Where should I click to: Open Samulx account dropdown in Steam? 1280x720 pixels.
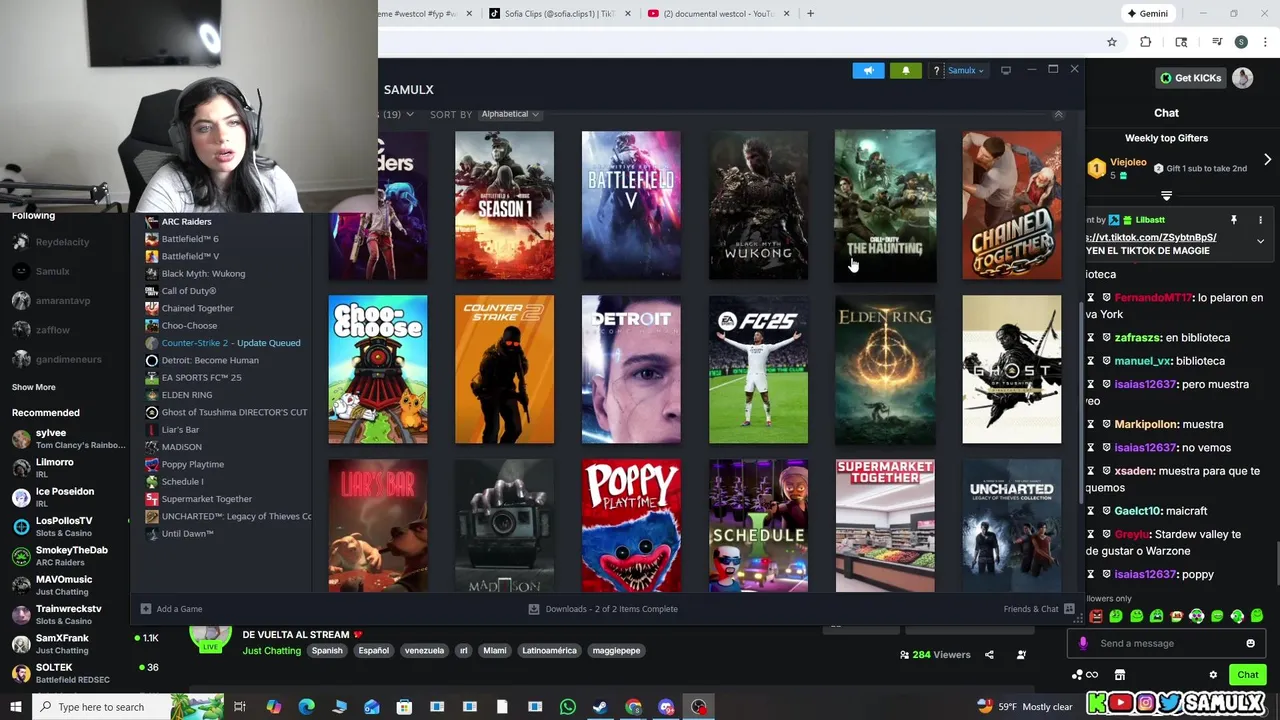(966, 71)
